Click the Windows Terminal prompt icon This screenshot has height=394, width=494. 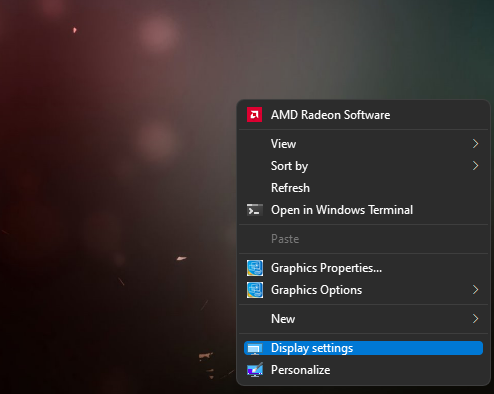[x=255, y=210]
